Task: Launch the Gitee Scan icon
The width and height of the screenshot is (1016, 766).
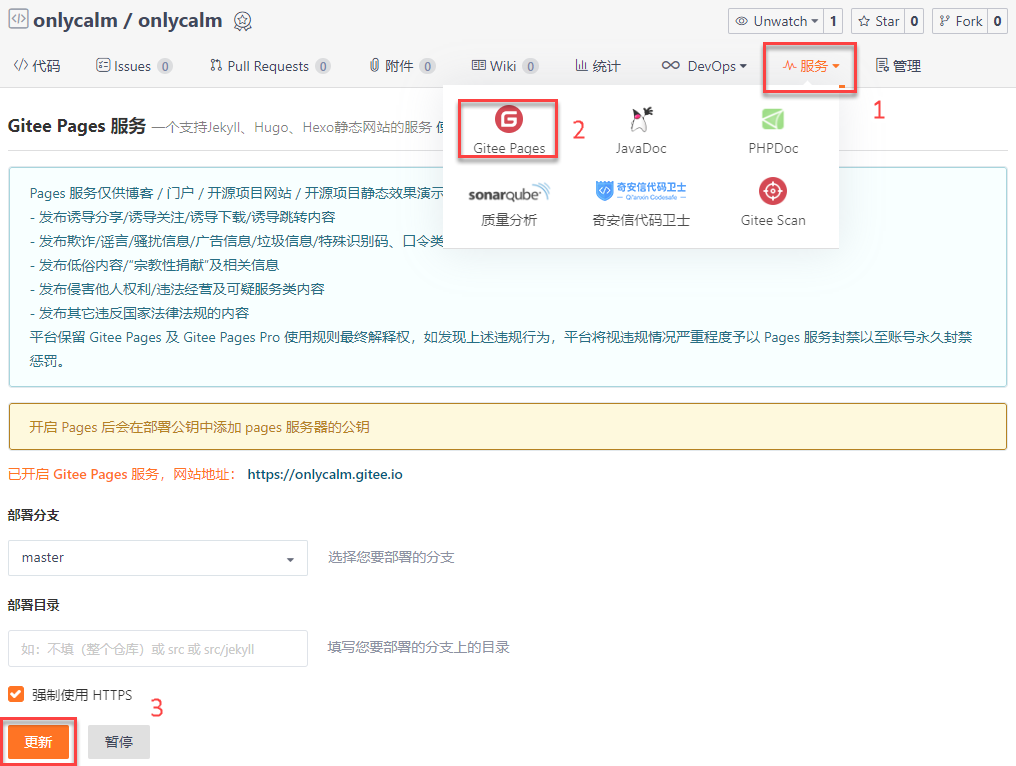Action: click(772, 192)
